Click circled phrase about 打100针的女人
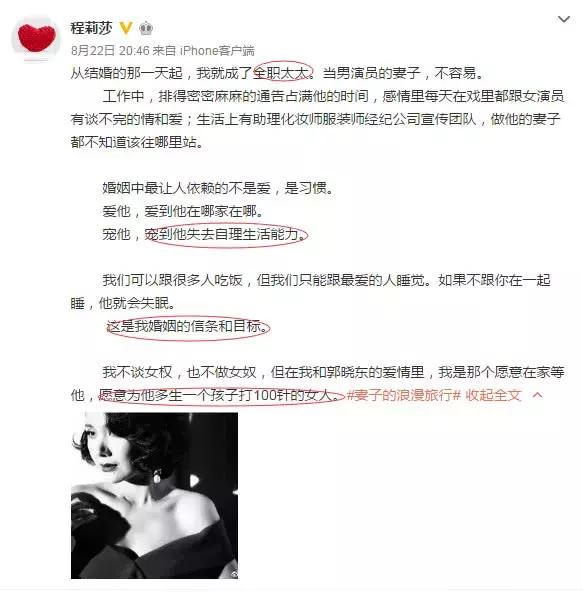The width and height of the screenshot is (583, 593). point(221,396)
